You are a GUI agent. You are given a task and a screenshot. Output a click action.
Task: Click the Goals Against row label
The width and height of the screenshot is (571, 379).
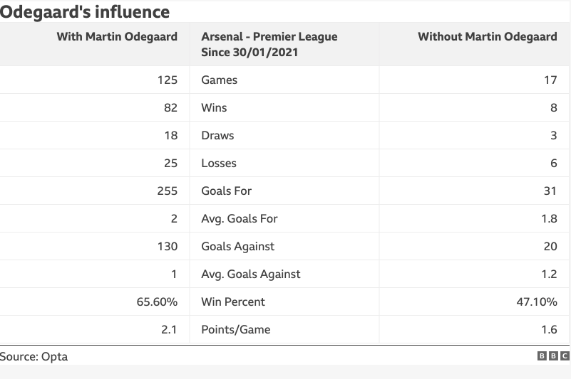pos(238,246)
